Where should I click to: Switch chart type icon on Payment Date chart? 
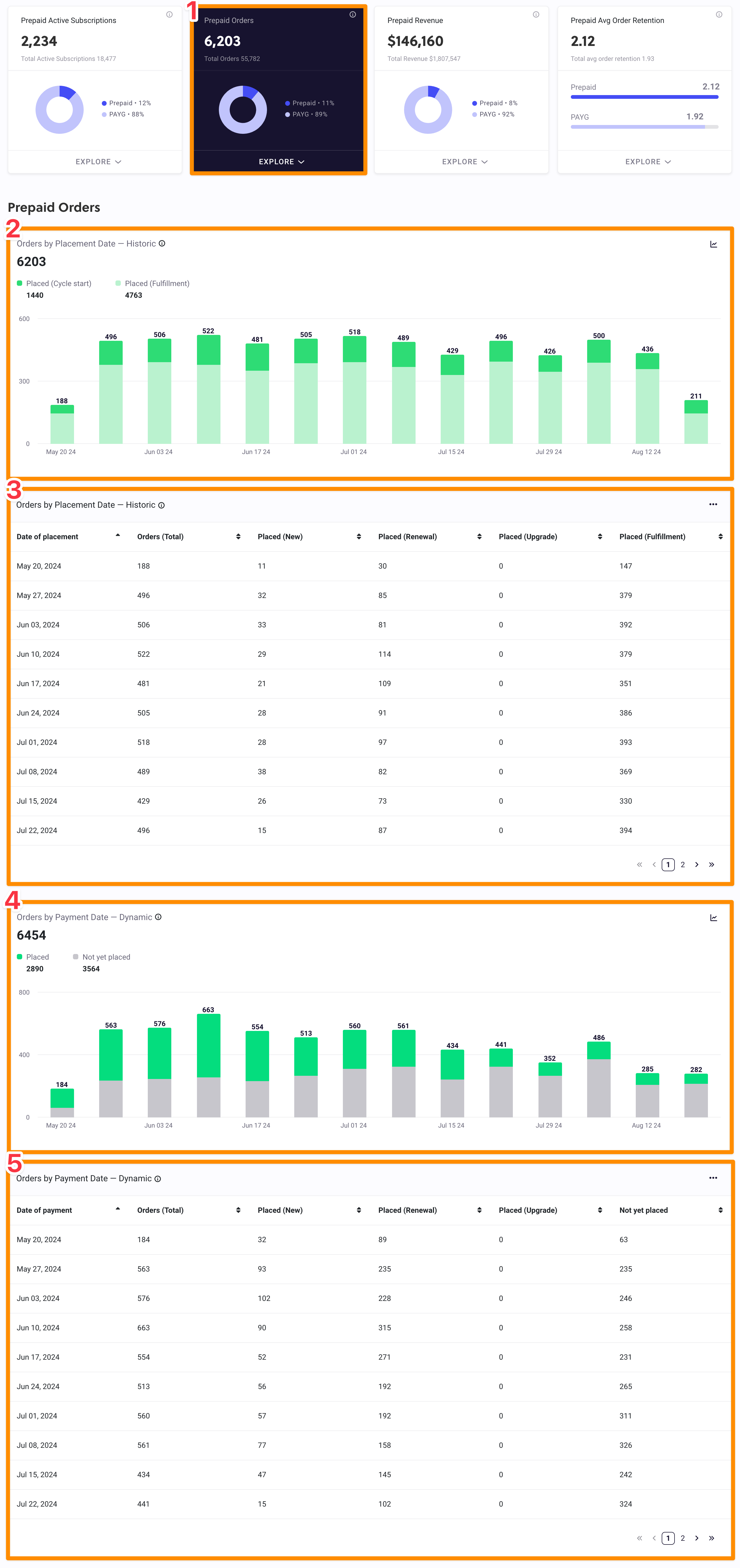[x=713, y=918]
